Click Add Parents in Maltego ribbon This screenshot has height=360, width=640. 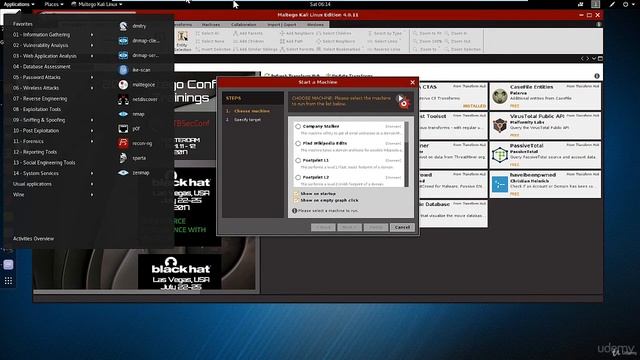[248, 33]
